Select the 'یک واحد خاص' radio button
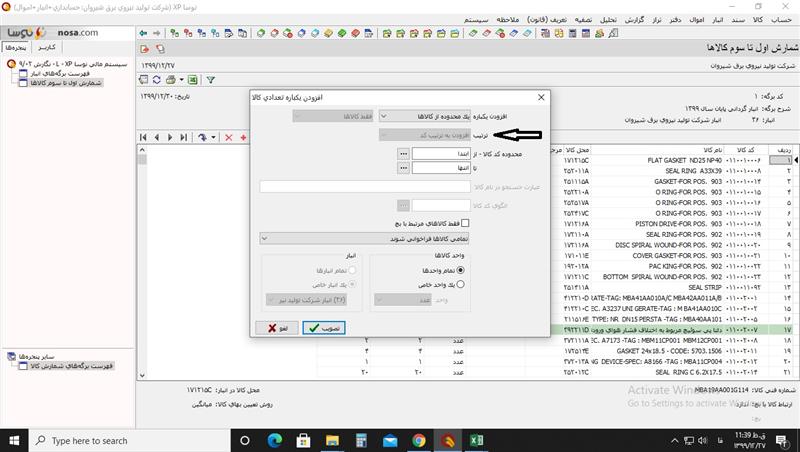The height and width of the screenshot is (452, 800). (460, 284)
